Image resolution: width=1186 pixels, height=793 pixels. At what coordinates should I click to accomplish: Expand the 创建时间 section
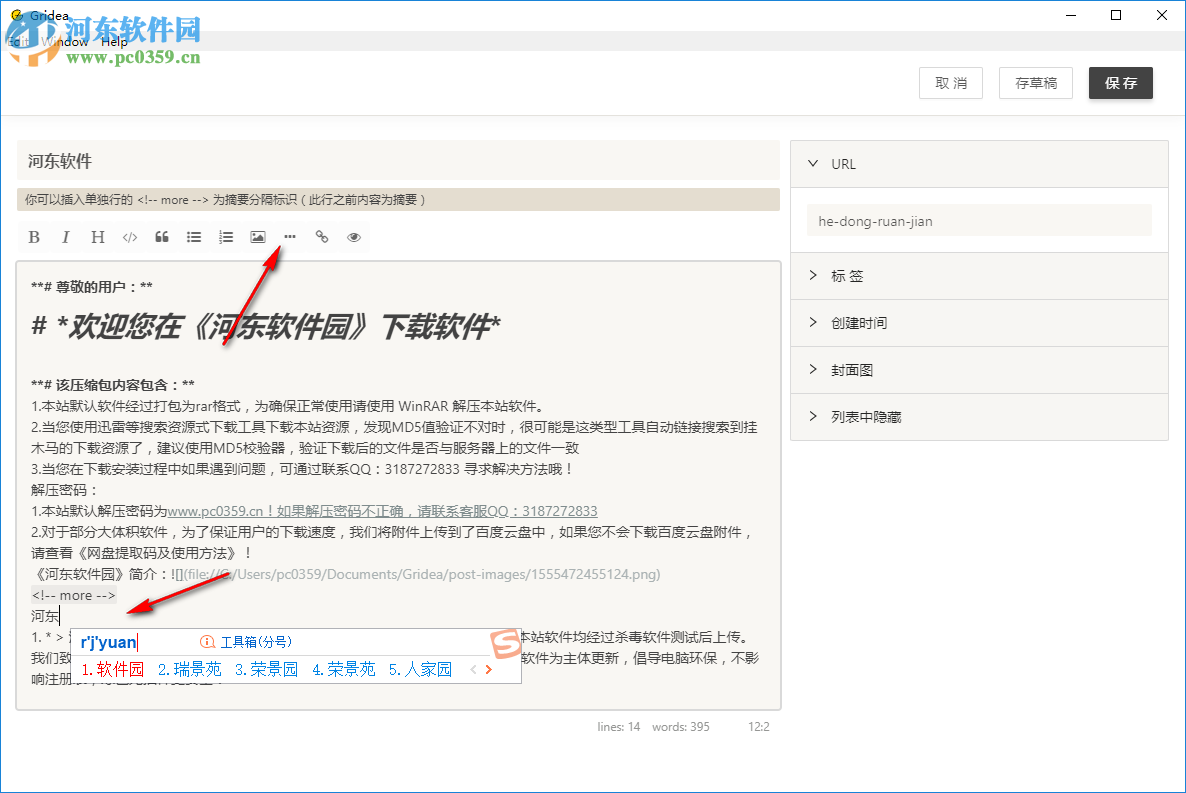tap(979, 323)
